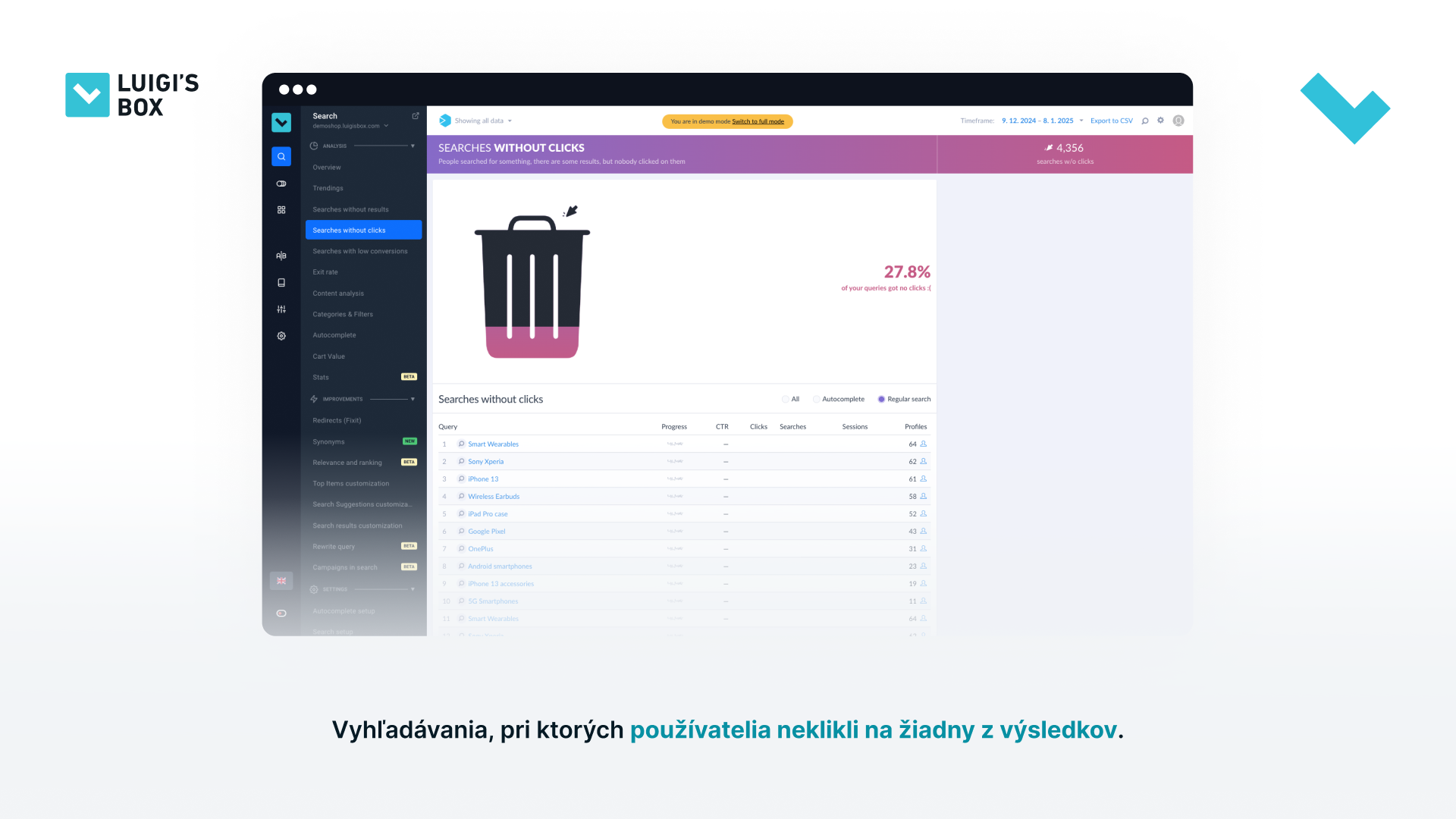Open the sliders tuning icon in left rail

pyautogui.click(x=281, y=309)
